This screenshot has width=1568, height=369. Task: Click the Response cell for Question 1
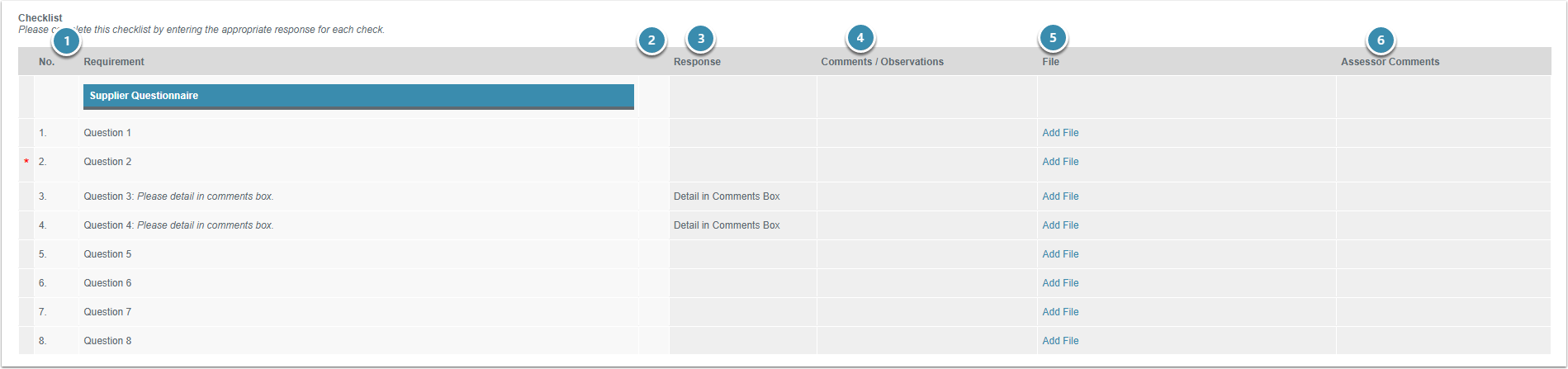point(742,133)
